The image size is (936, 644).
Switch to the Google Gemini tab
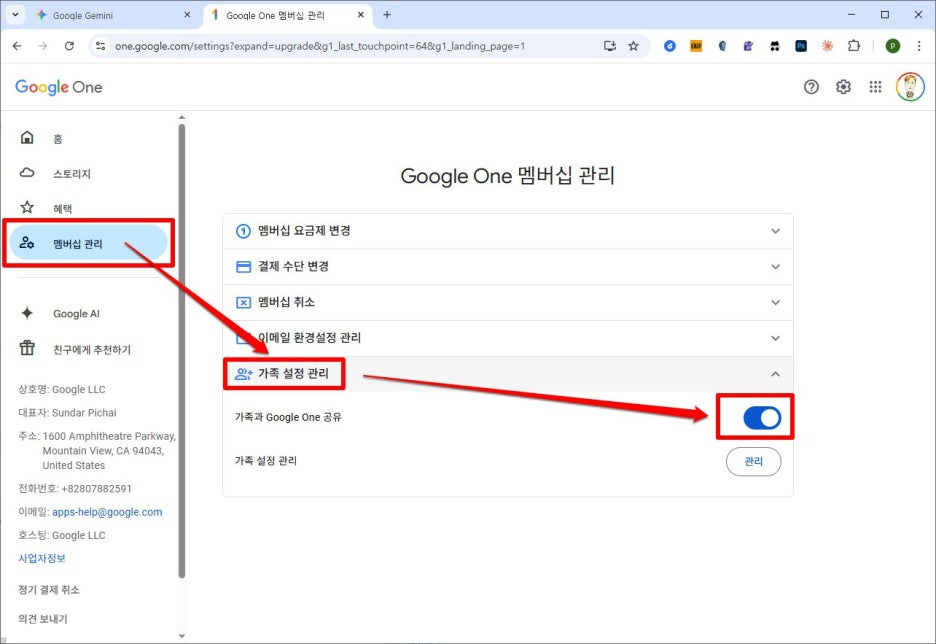(x=113, y=15)
